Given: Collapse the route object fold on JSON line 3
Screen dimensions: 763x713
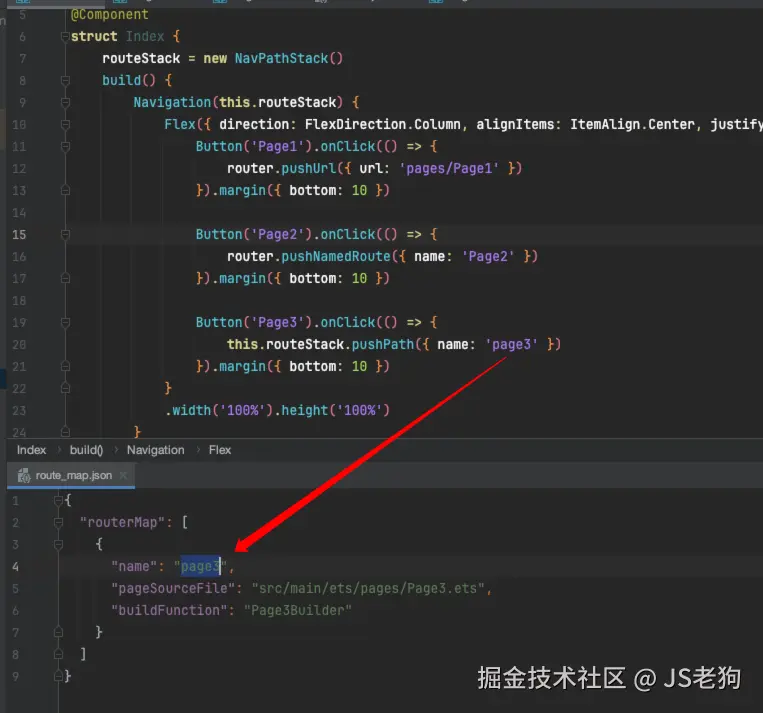Looking at the screenshot, I should tap(58, 544).
